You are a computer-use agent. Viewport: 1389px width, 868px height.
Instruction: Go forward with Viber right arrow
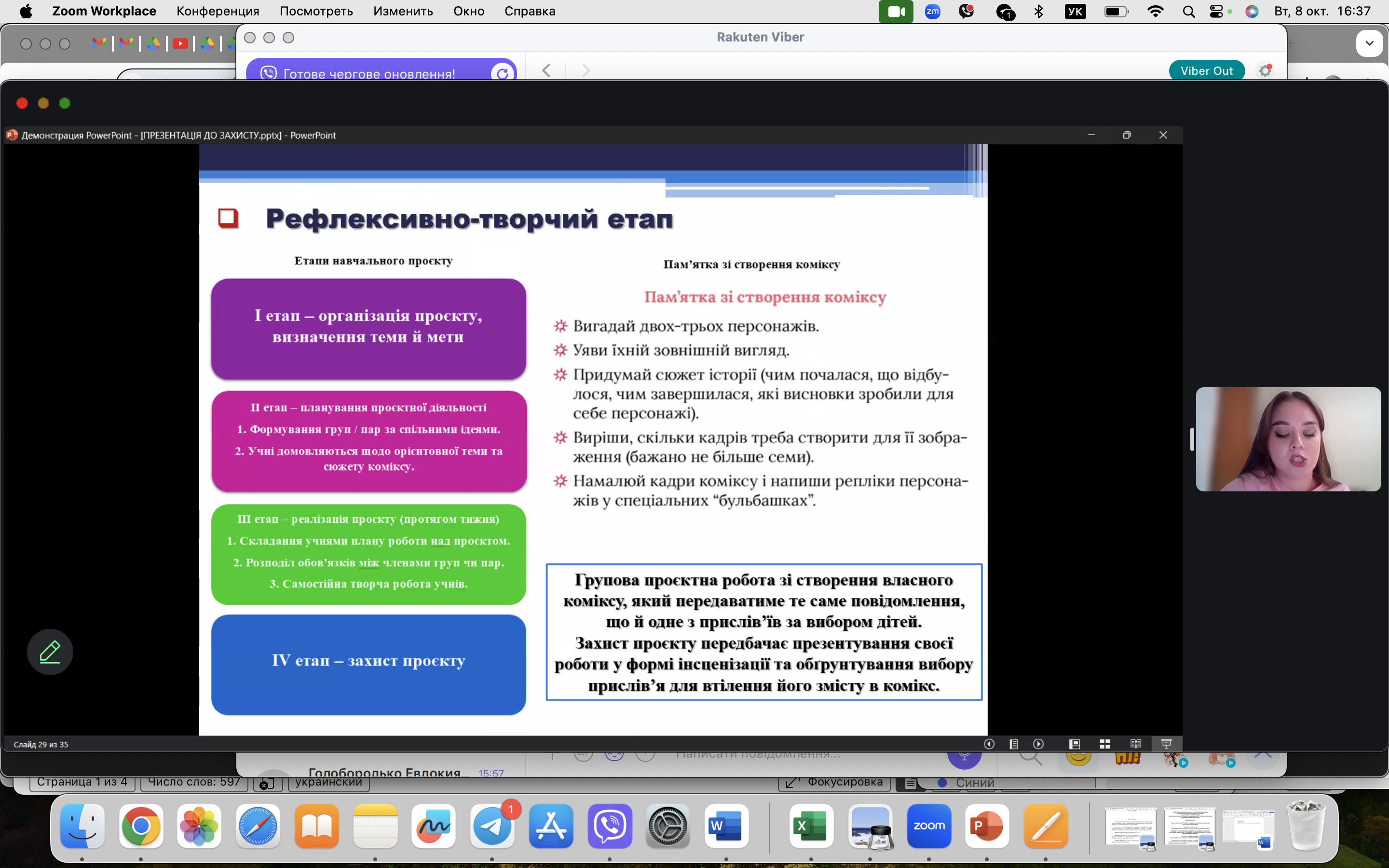586,70
